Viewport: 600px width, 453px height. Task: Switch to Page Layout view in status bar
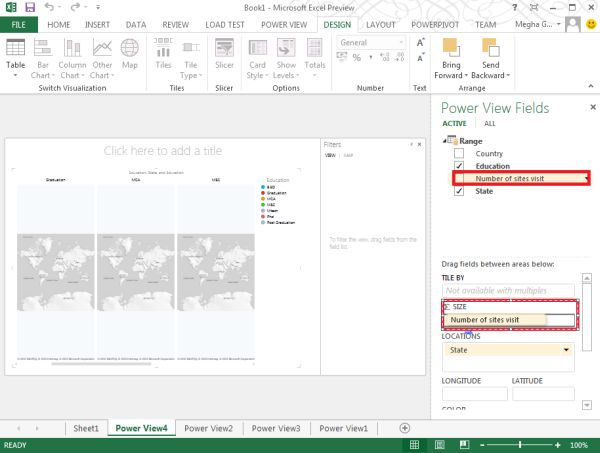click(440, 445)
